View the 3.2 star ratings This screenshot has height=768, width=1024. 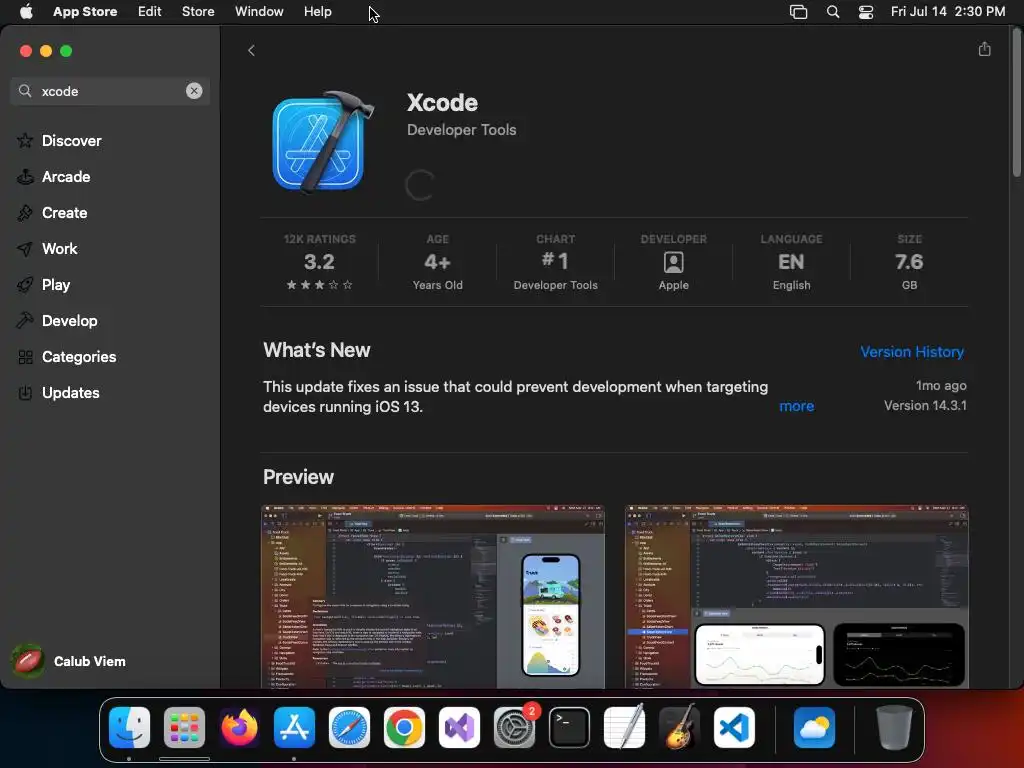click(319, 262)
